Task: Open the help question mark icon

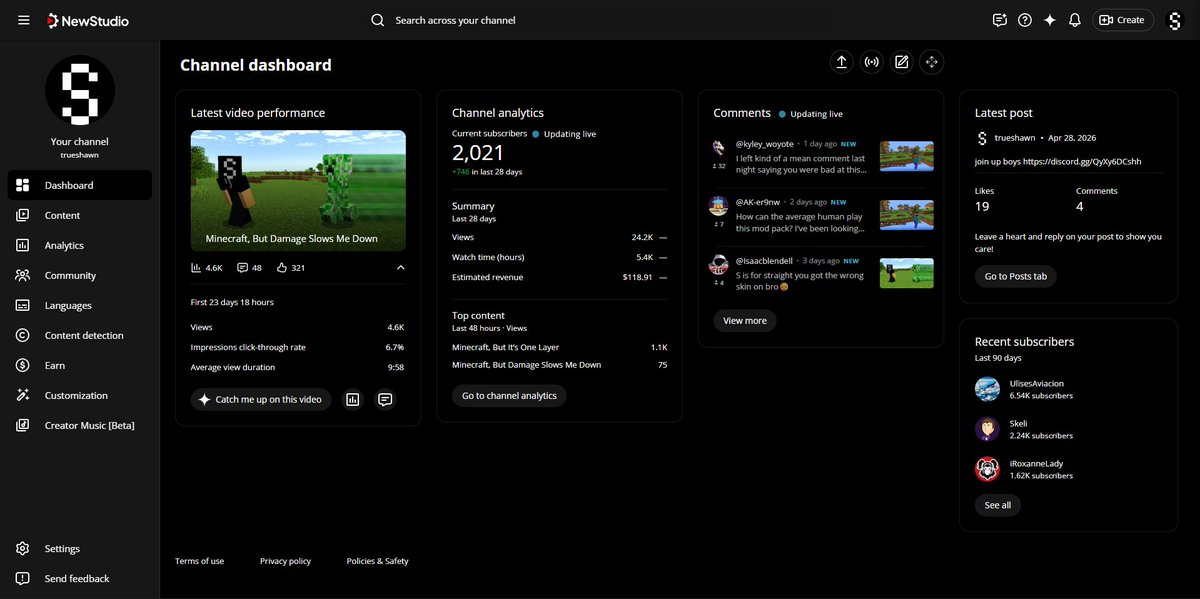Action: pos(1025,20)
